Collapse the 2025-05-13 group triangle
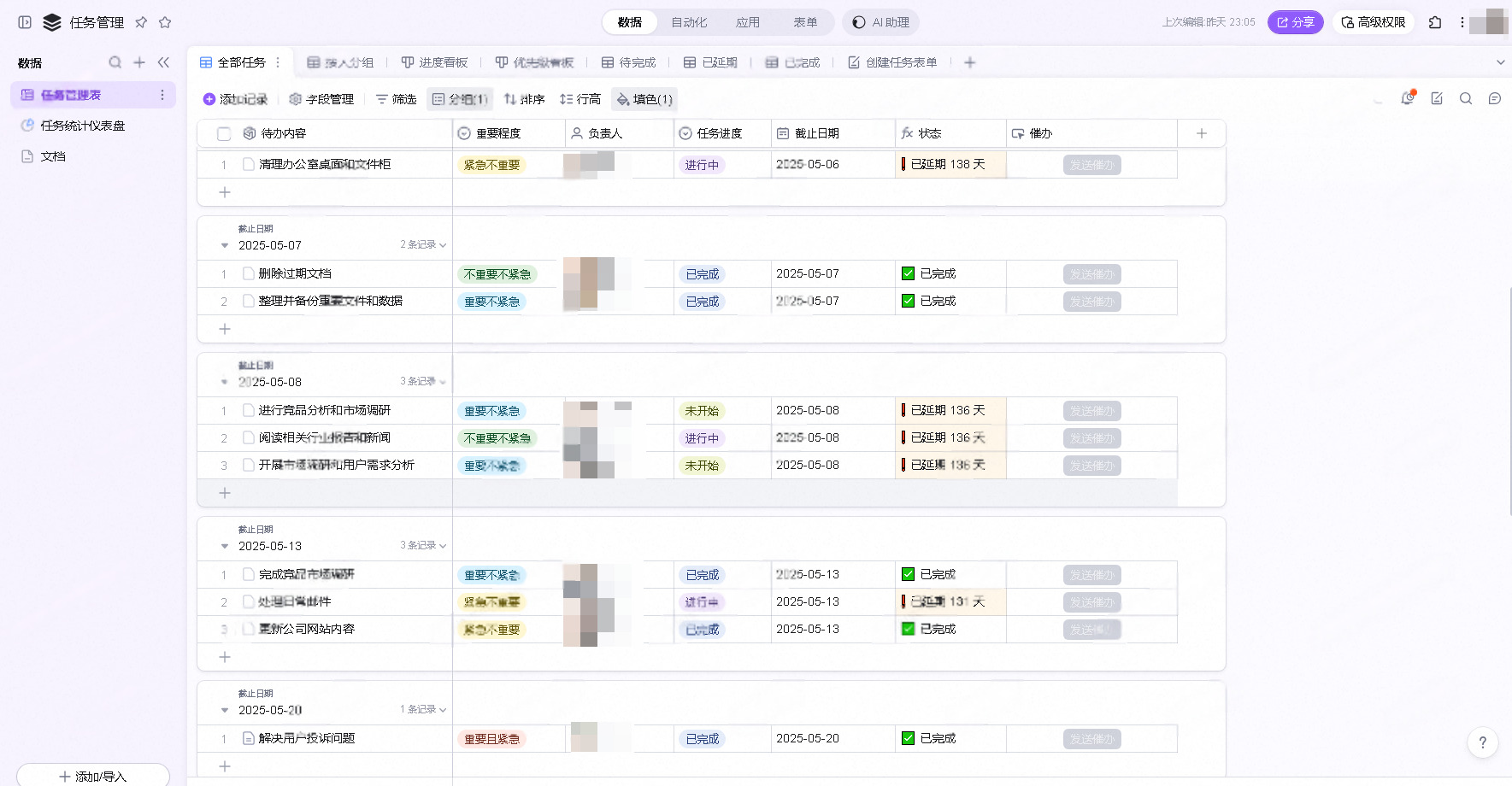1512x786 pixels. 225,547
